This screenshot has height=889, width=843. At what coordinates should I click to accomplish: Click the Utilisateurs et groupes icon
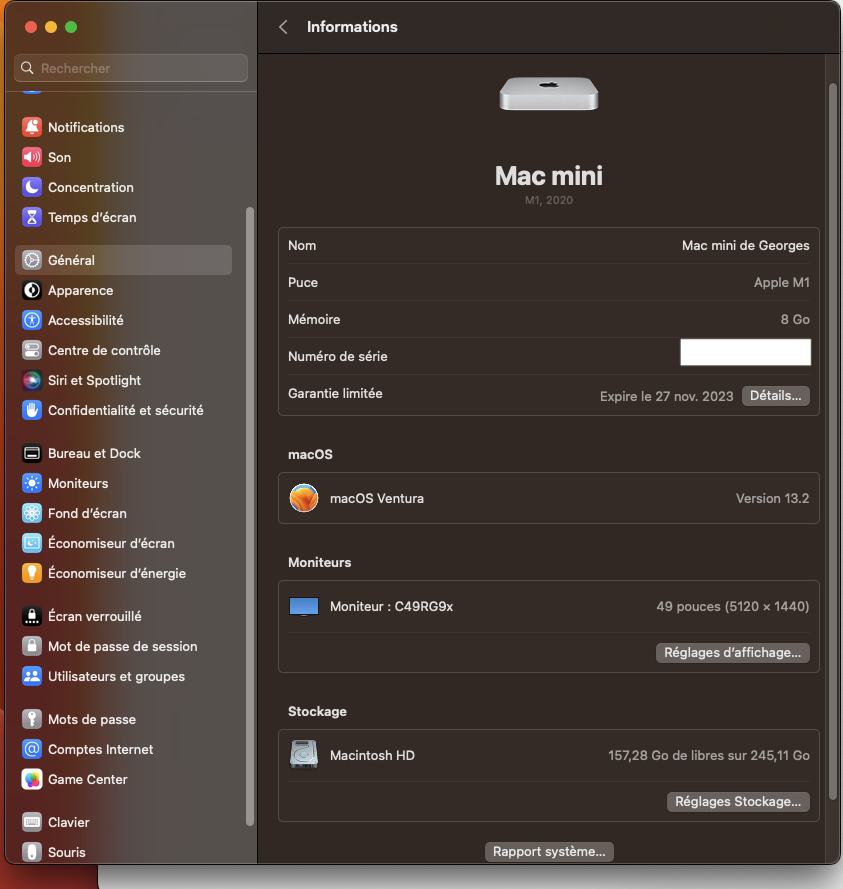pos(32,676)
